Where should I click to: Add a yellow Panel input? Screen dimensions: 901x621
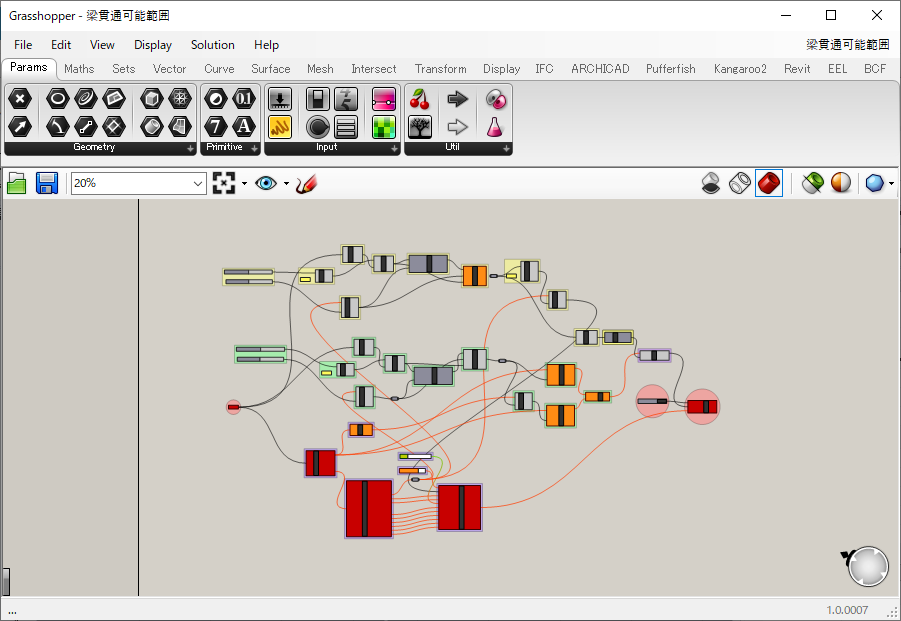[280, 126]
